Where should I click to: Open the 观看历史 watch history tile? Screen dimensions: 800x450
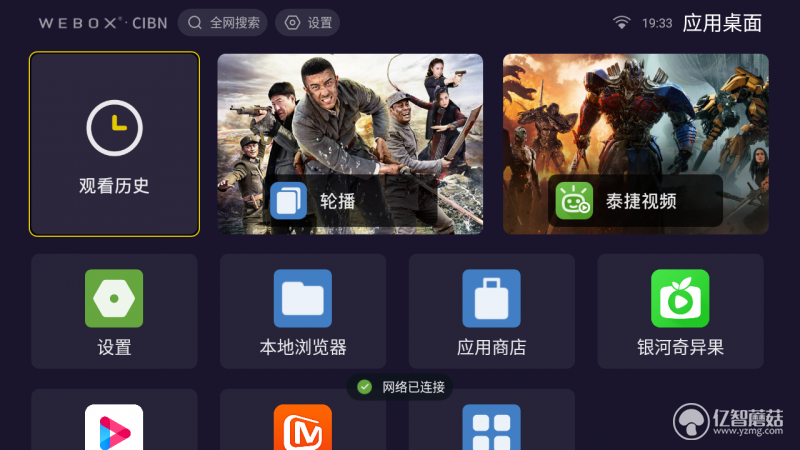[114, 144]
